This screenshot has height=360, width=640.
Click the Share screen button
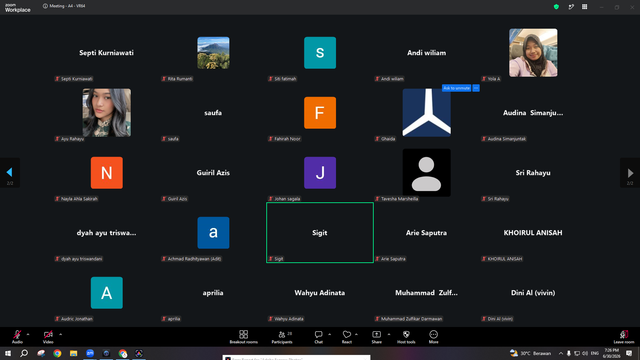pos(376,337)
